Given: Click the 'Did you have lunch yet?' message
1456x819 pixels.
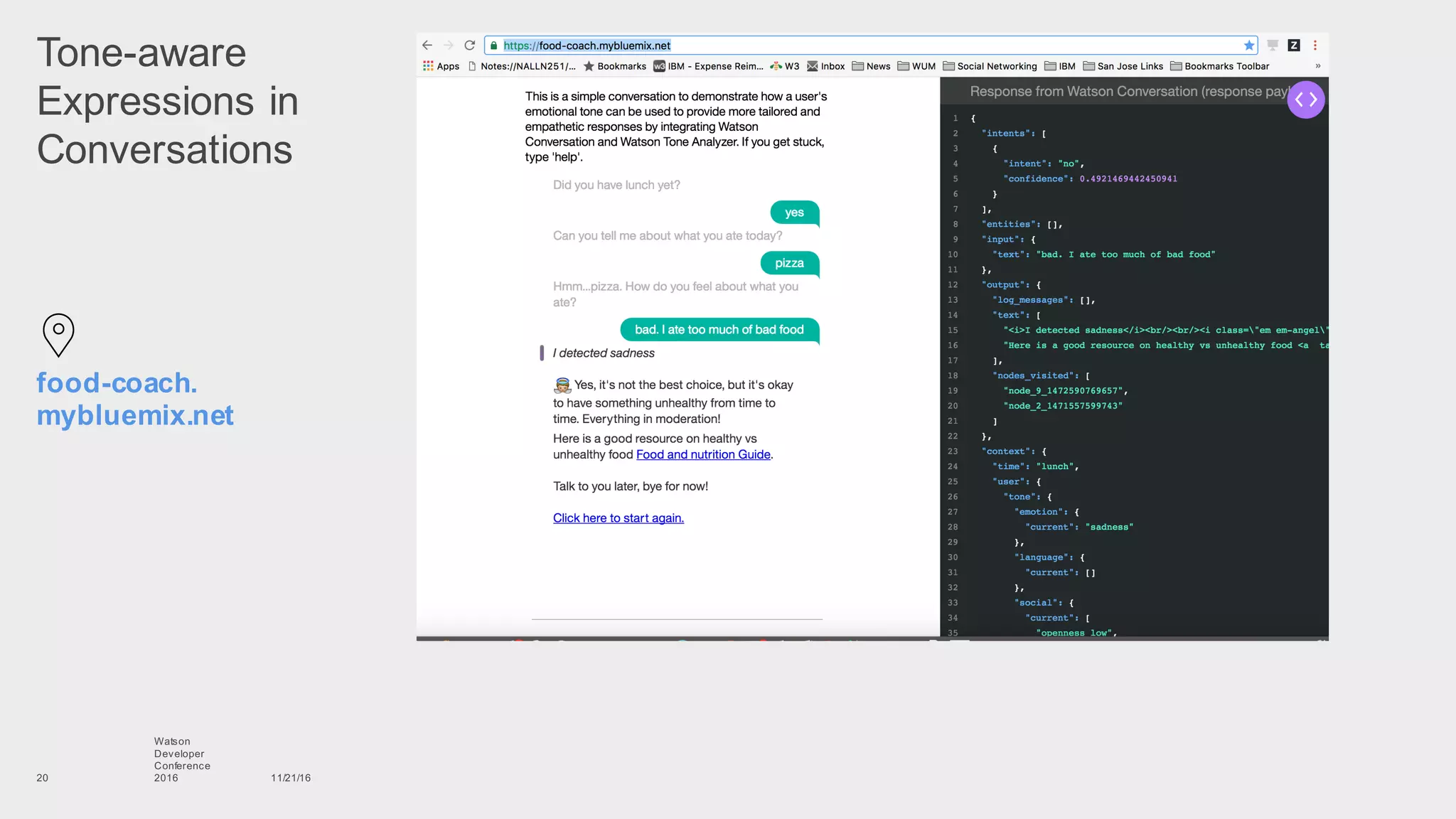Looking at the screenshot, I should [x=616, y=185].
